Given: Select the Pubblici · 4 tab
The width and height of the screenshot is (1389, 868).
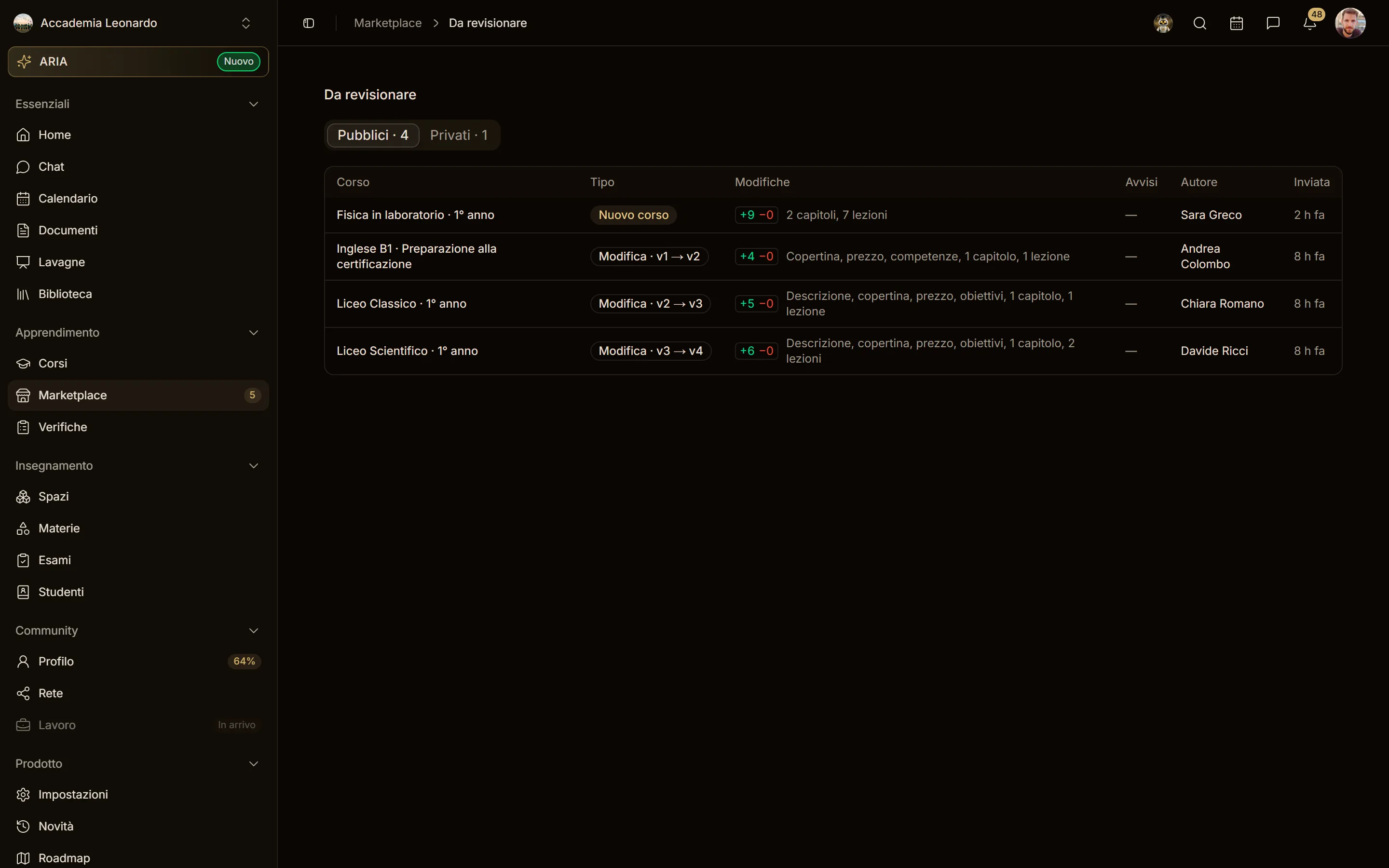Looking at the screenshot, I should (x=373, y=135).
